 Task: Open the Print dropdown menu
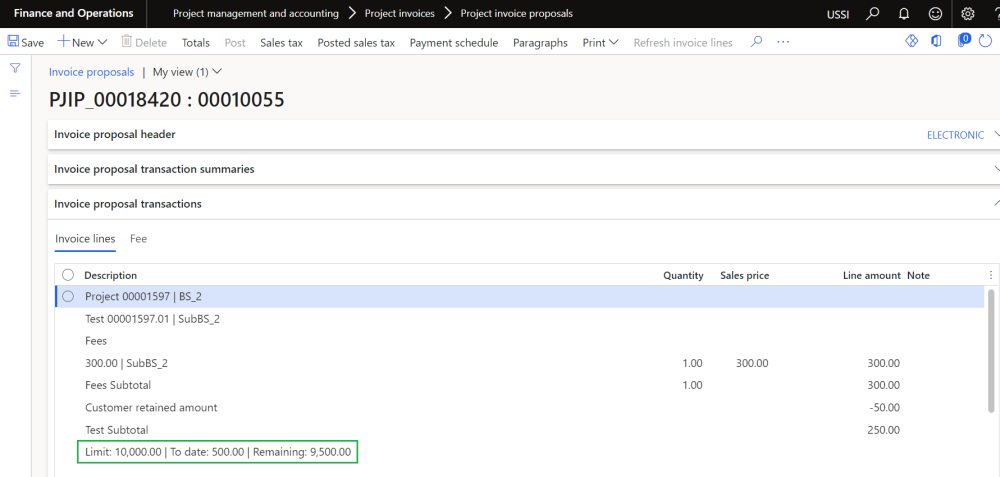600,43
